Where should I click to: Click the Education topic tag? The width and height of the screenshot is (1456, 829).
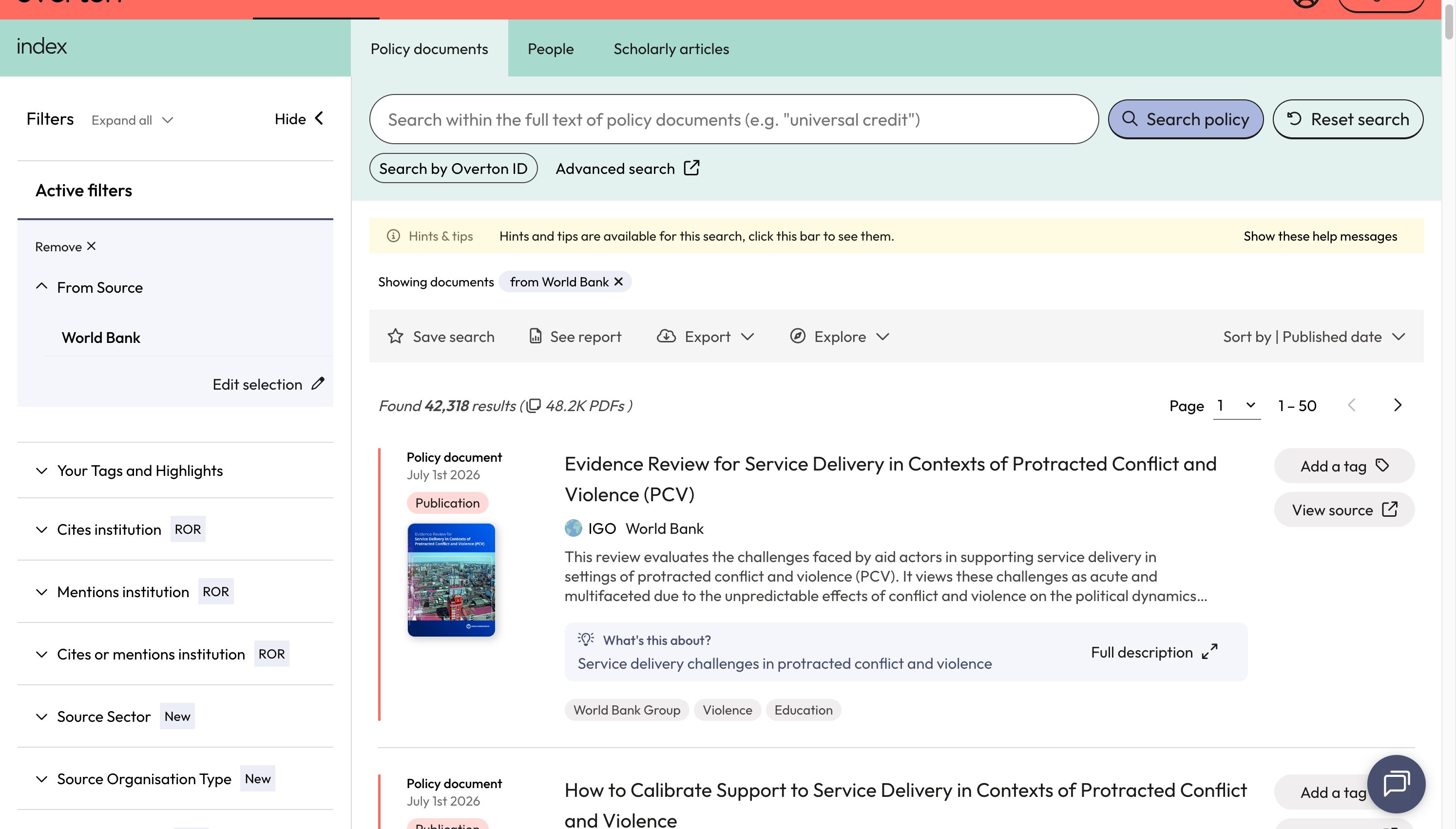tap(803, 710)
